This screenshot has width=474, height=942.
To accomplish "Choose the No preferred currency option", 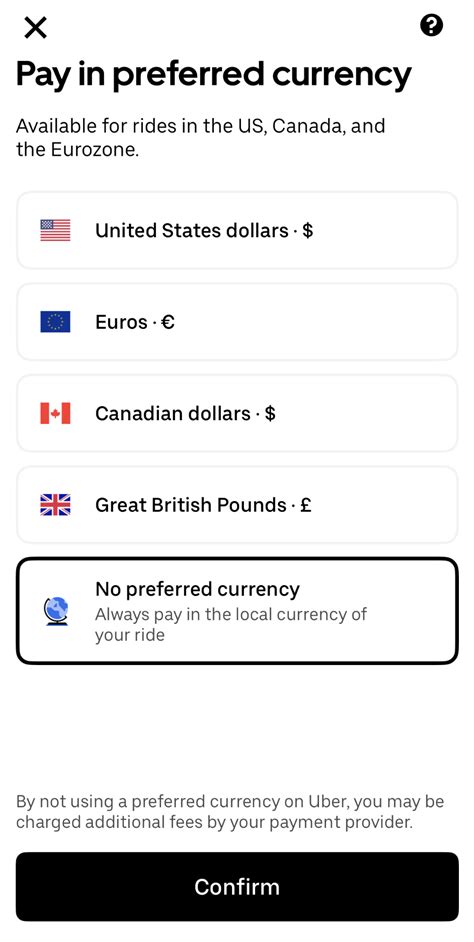I will tap(237, 611).
